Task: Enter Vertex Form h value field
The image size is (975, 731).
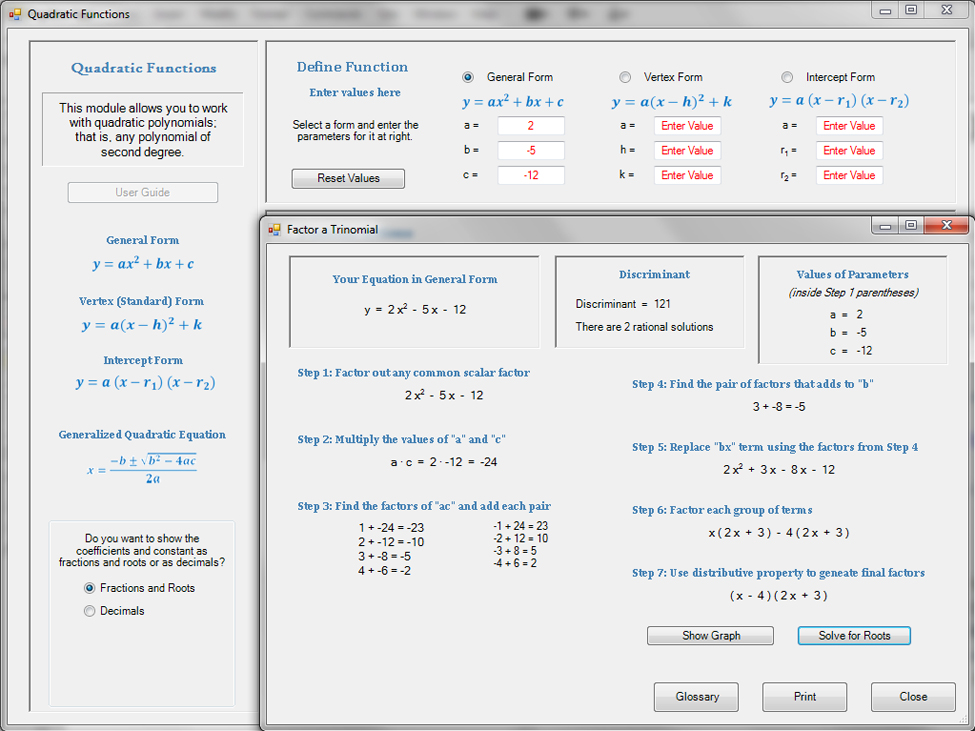Action: pyautogui.click(x=687, y=151)
